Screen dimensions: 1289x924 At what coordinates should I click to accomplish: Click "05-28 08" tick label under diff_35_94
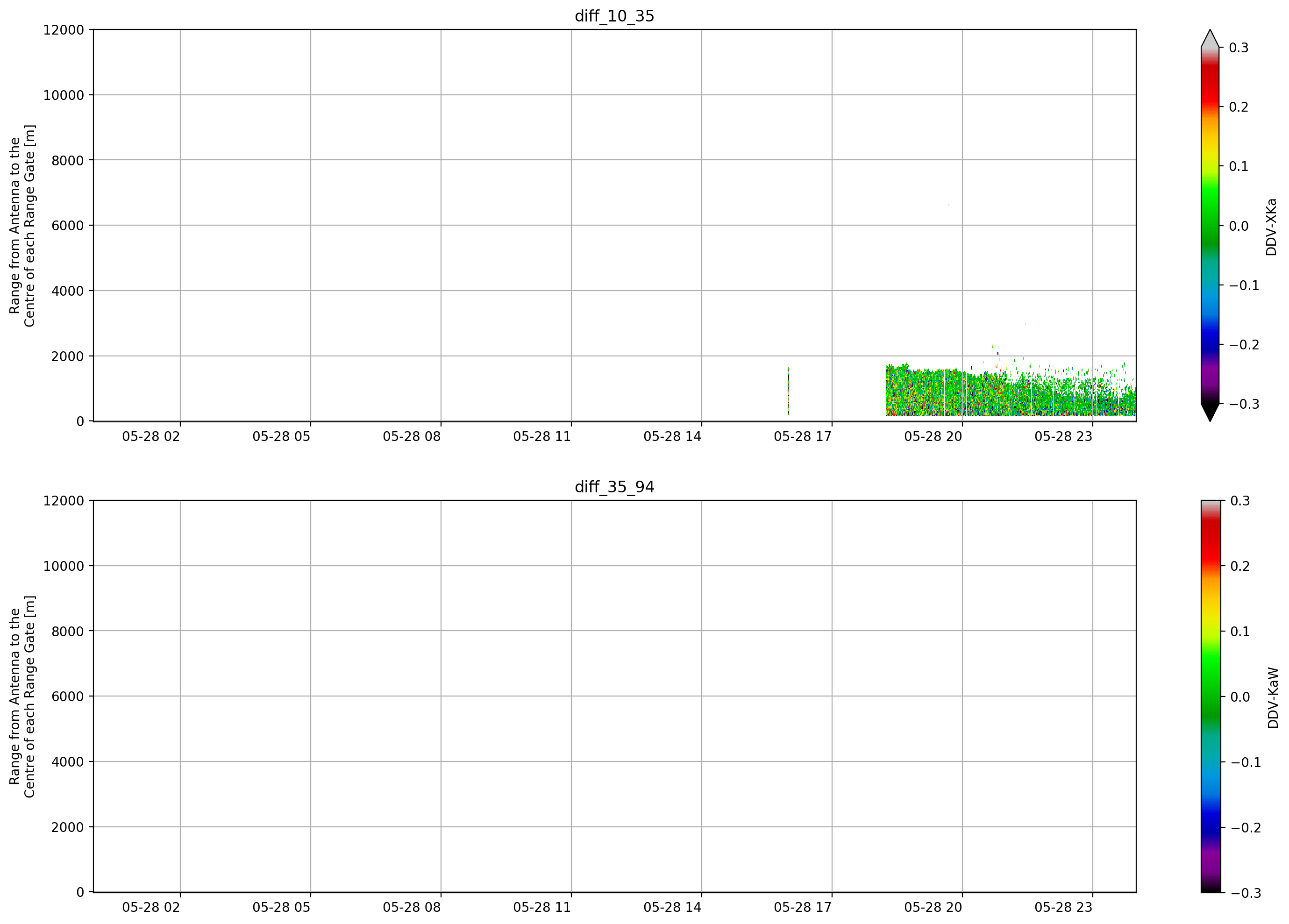412,908
